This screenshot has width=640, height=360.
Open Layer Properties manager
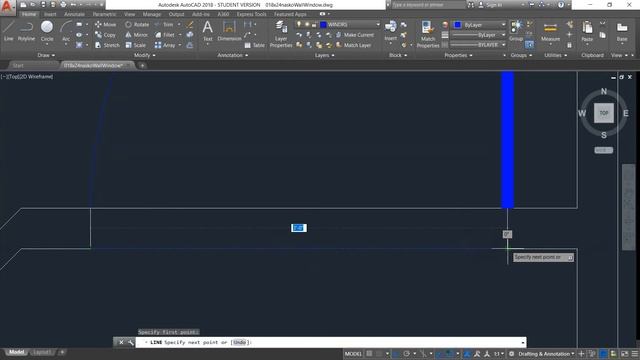pyautogui.click(x=281, y=34)
